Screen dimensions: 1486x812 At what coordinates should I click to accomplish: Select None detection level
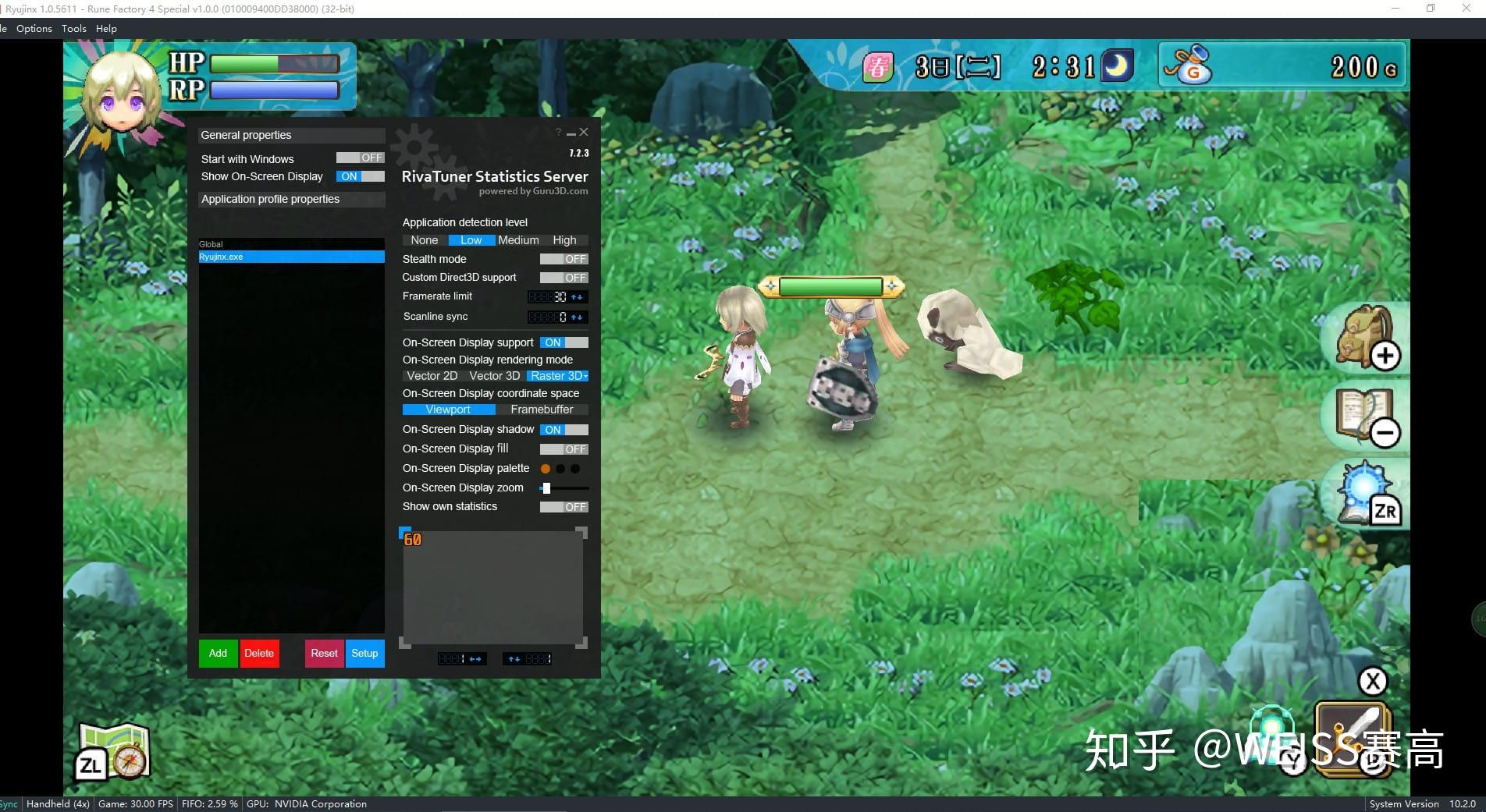click(x=425, y=240)
